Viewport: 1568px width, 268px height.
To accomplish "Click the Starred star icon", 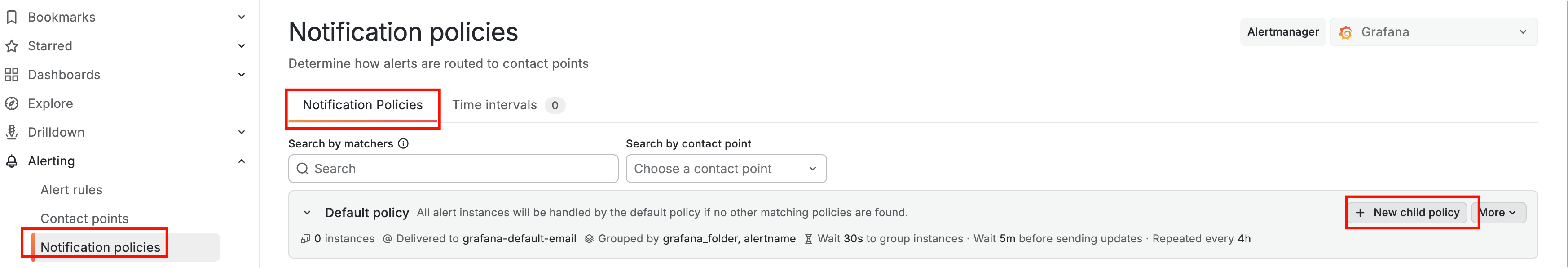I will tap(12, 46).
